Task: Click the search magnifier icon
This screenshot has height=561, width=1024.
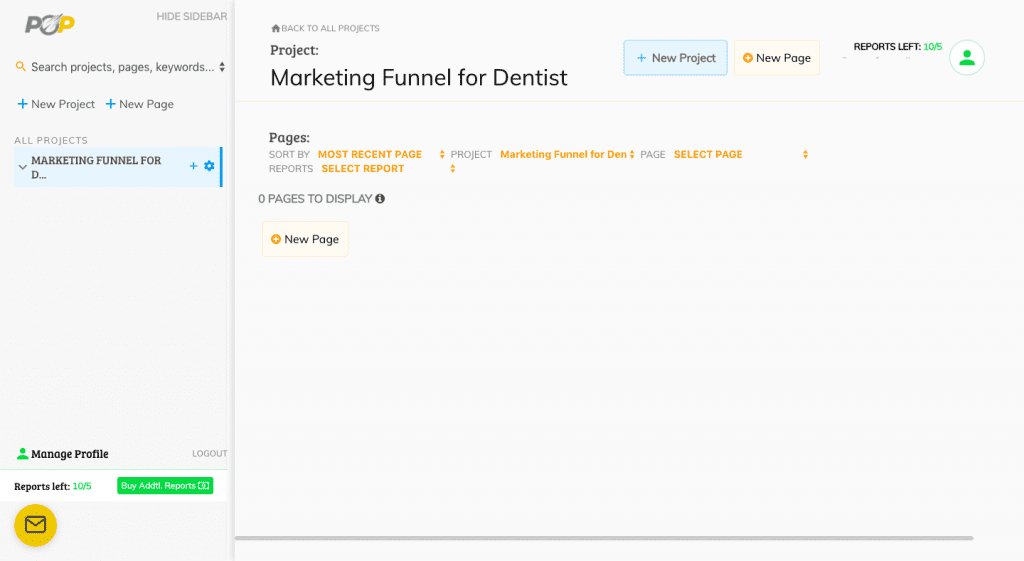Action: pyautogui.click(x=21, y=67)
